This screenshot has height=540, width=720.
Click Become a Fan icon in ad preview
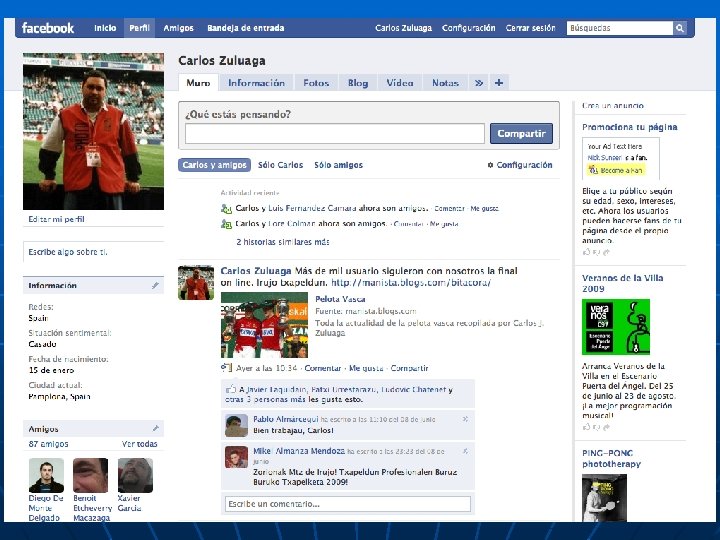[x=593, y=170]
